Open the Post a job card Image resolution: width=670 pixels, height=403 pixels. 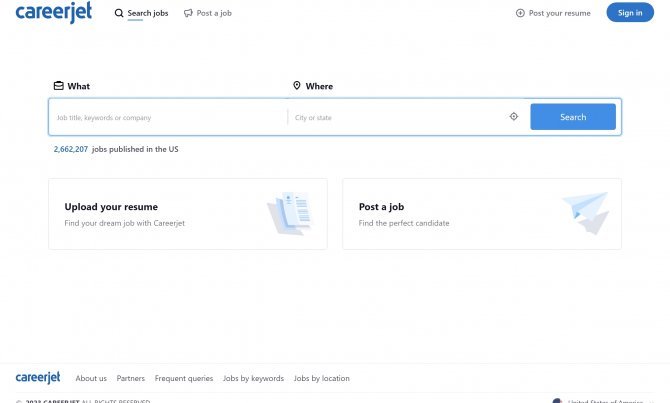482,214
